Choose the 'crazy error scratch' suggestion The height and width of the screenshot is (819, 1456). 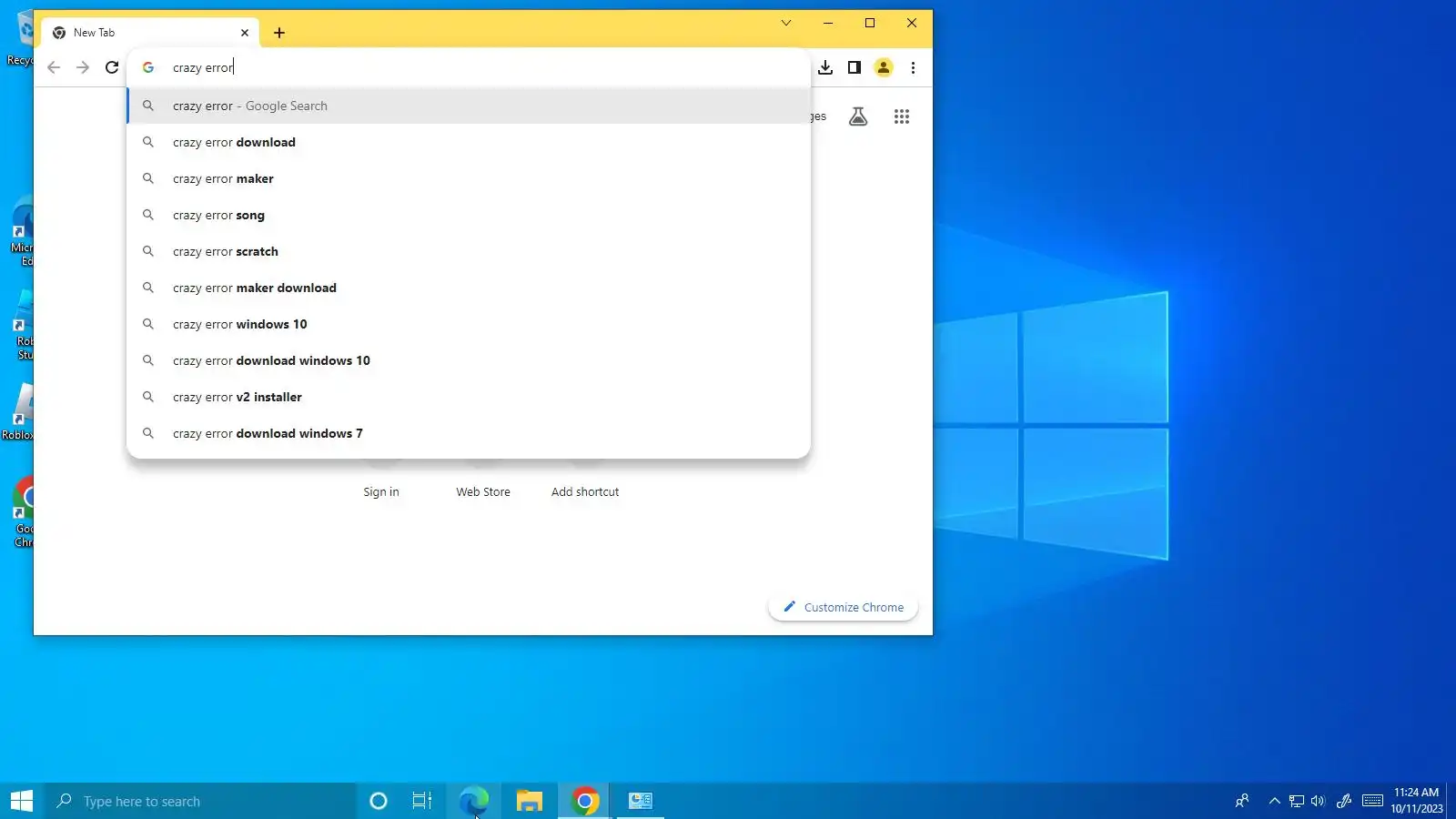pyautogui.click(x=469, y=251)
